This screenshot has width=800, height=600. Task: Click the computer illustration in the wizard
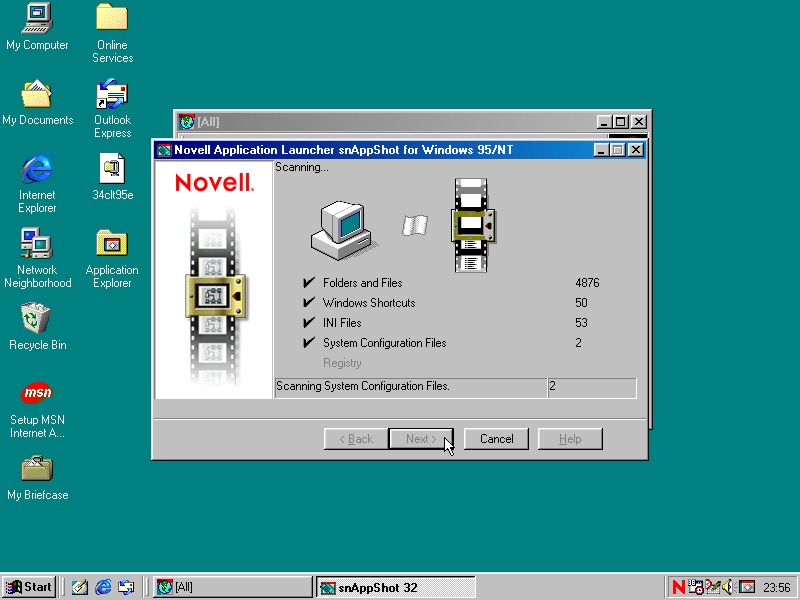click(x=342, y=230)
